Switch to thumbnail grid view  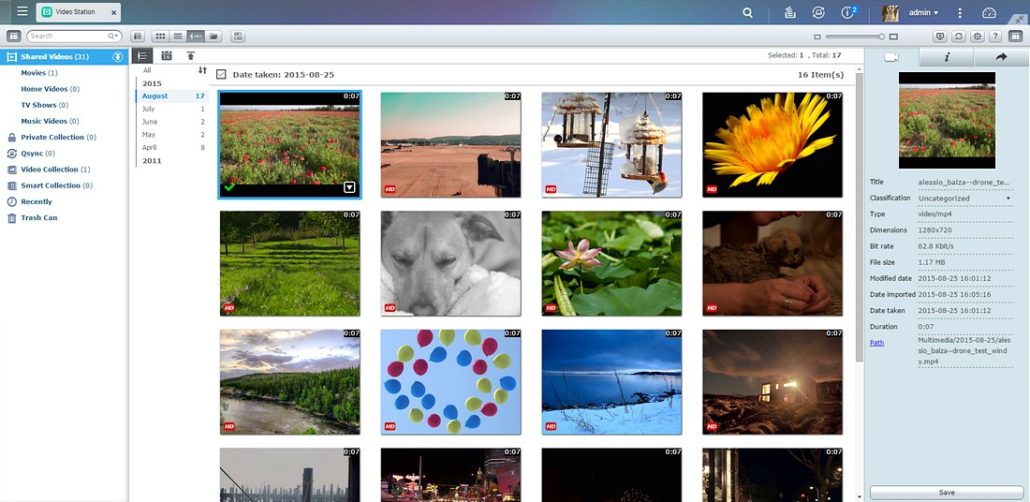click(160, 36)
